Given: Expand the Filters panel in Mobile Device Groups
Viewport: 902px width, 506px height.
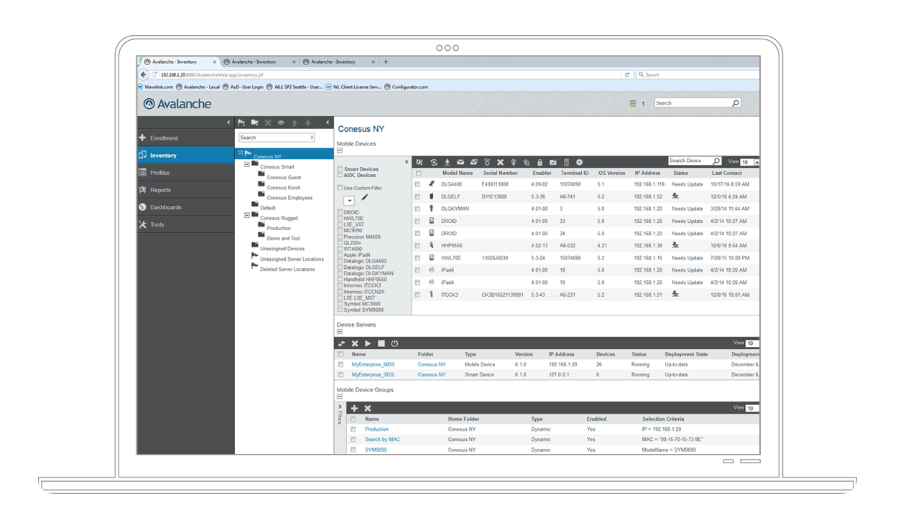Looking at the screenshot, I should [x=339, y=408].
